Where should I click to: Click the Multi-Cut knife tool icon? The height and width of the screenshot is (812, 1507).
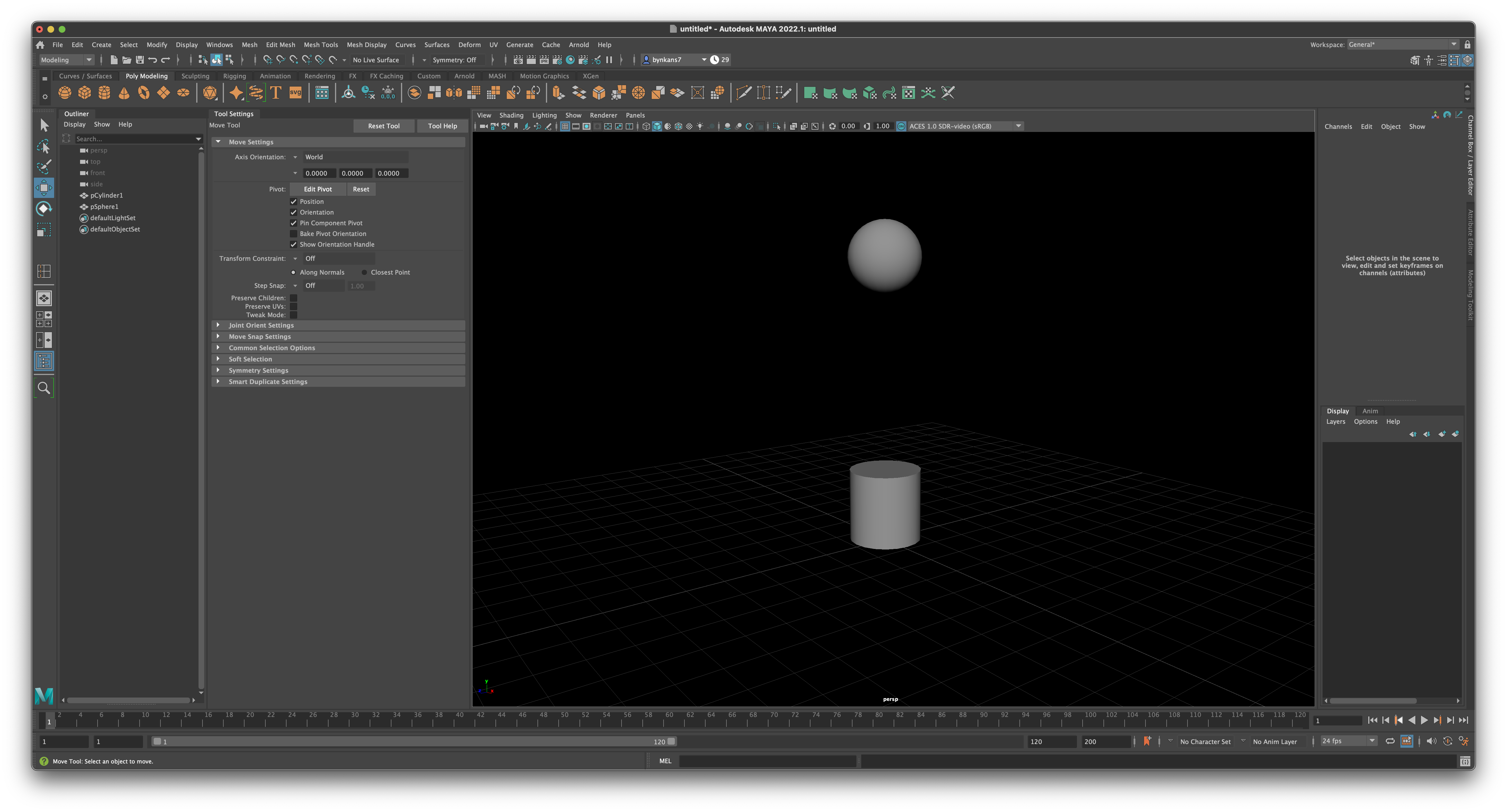(744, 93)
